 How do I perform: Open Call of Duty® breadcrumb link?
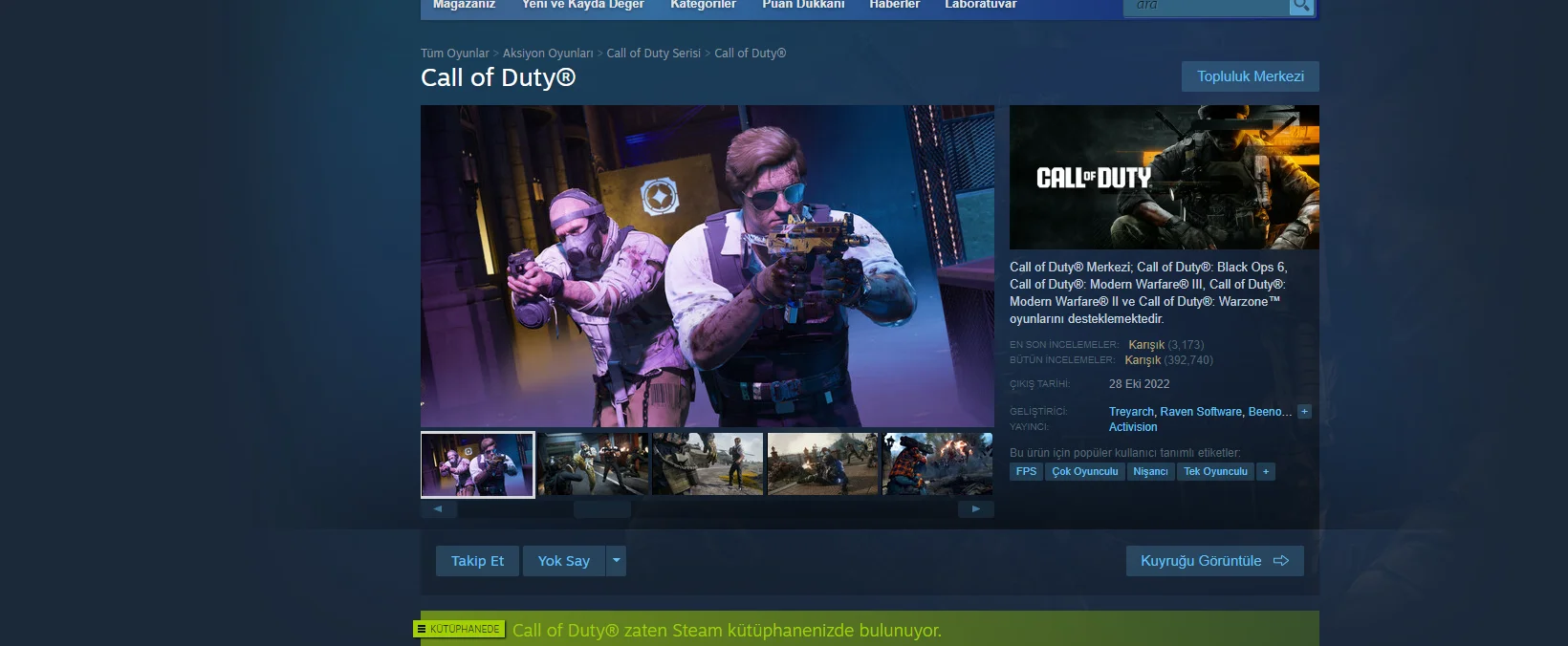pos(750,54)
